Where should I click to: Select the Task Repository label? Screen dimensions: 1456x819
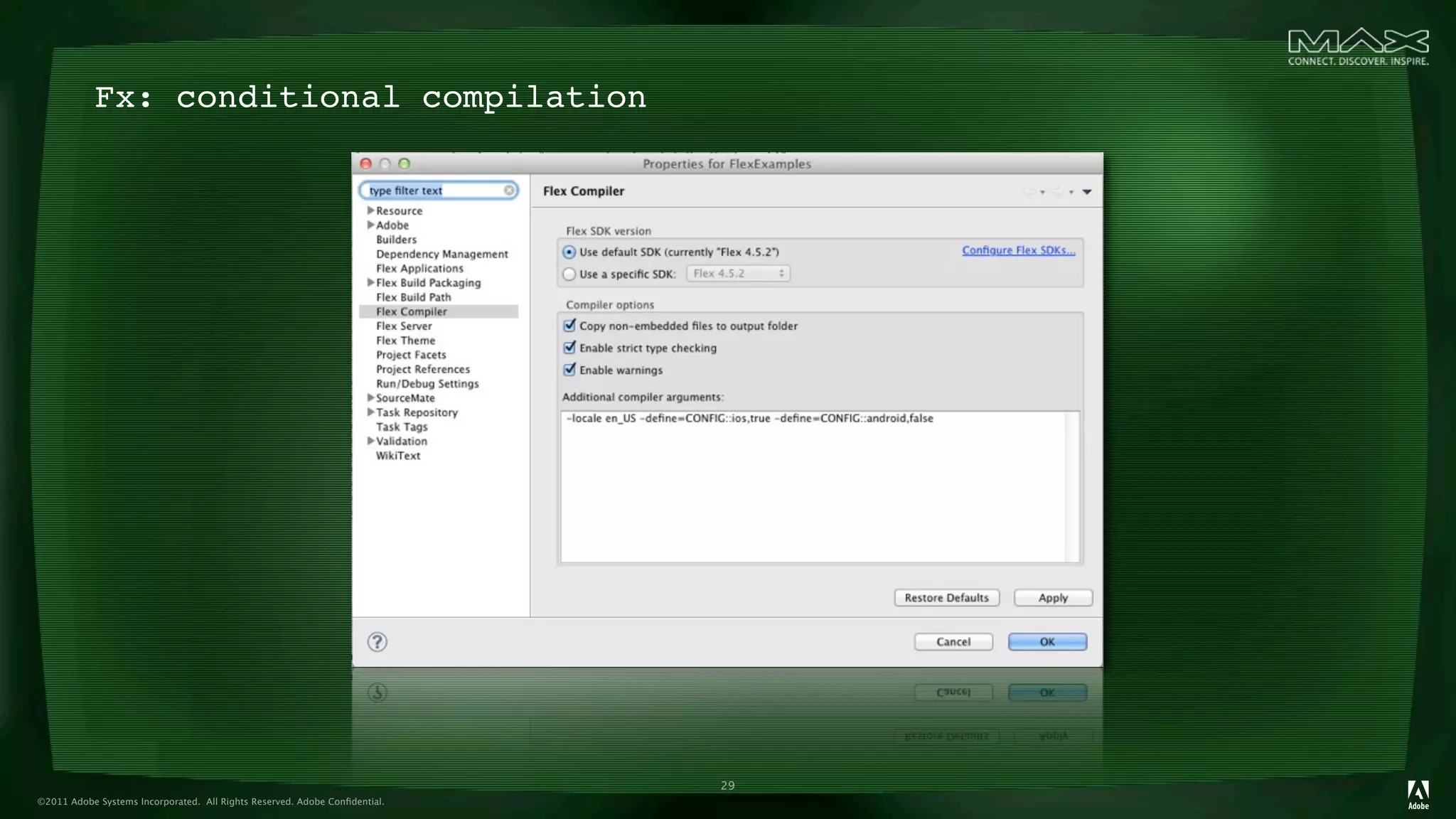[417, 412]
